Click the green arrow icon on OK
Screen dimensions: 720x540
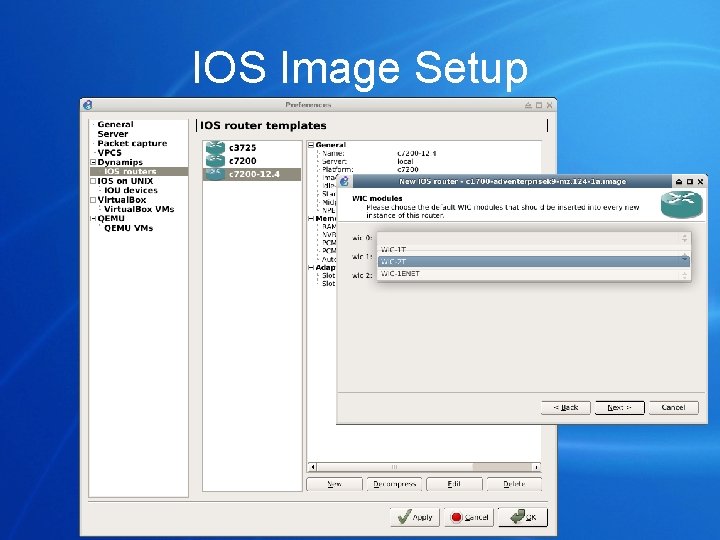point(518,517)
